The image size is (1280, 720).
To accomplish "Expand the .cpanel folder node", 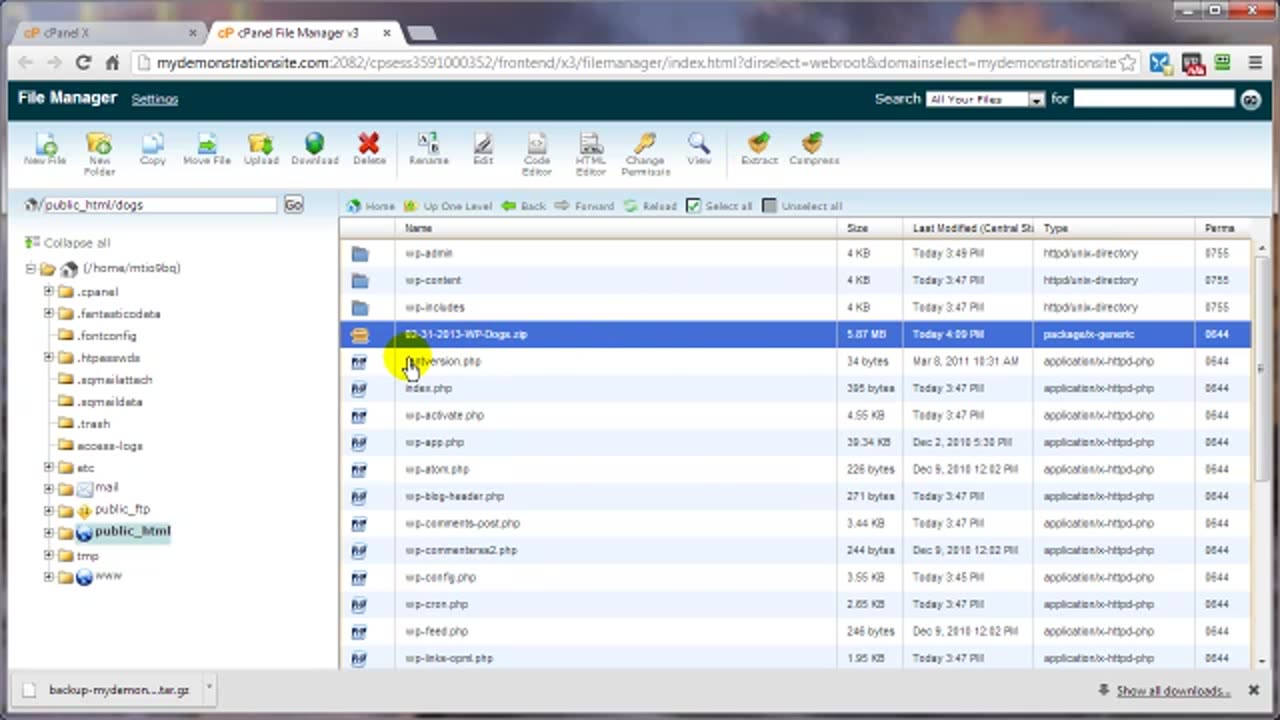I will click(48, 291).
